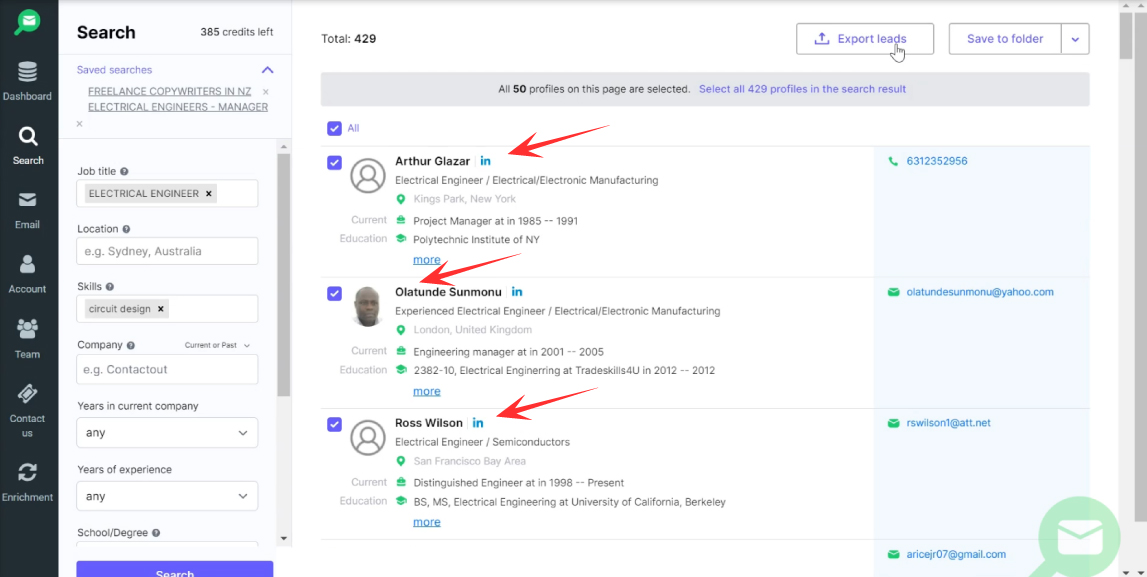Open the Search sidebar item
The width and height of the screenshot is (1147, 577).
click(28, 146)
